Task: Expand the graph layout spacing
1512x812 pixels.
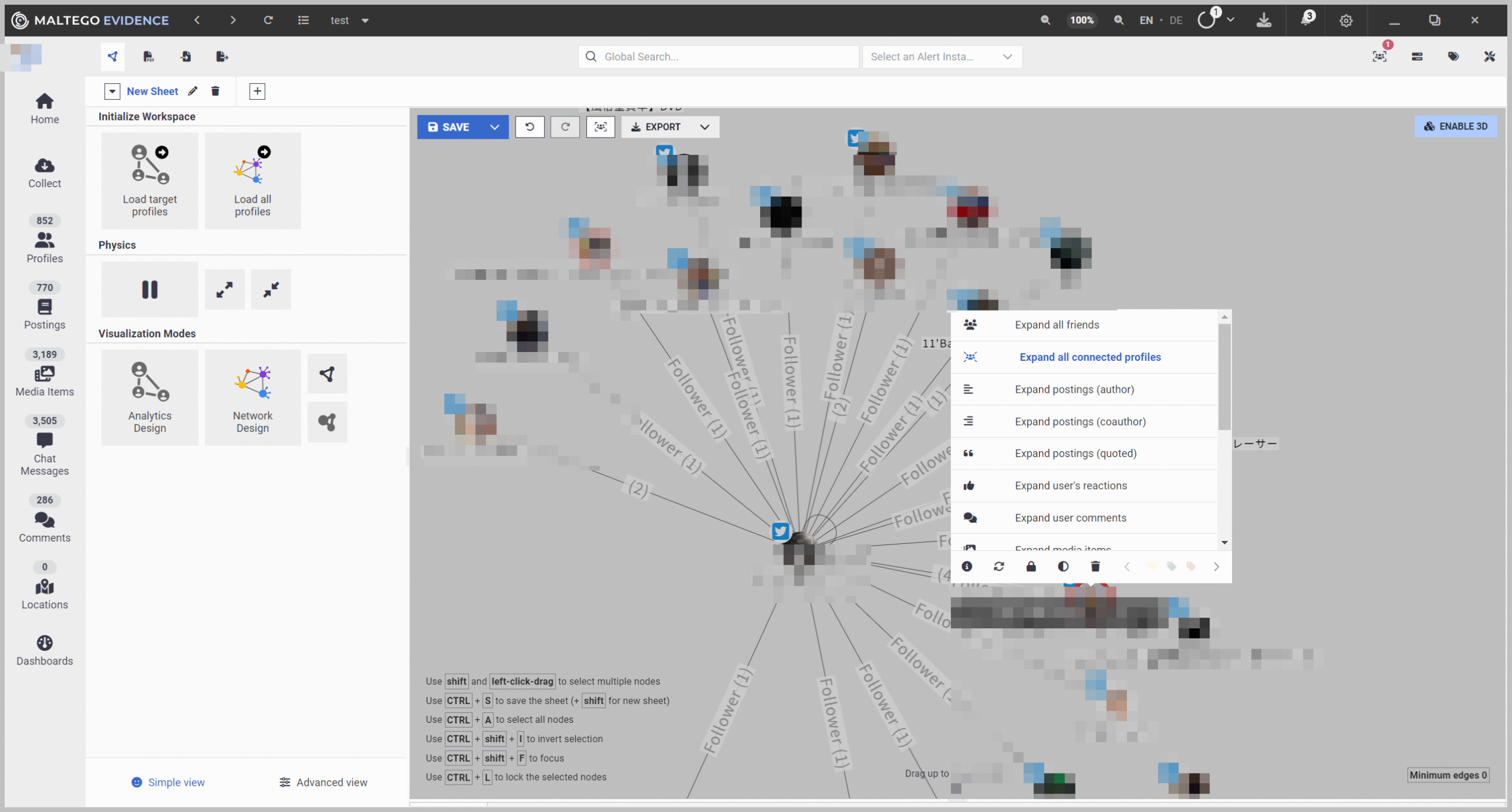Action: click(224, 289)
